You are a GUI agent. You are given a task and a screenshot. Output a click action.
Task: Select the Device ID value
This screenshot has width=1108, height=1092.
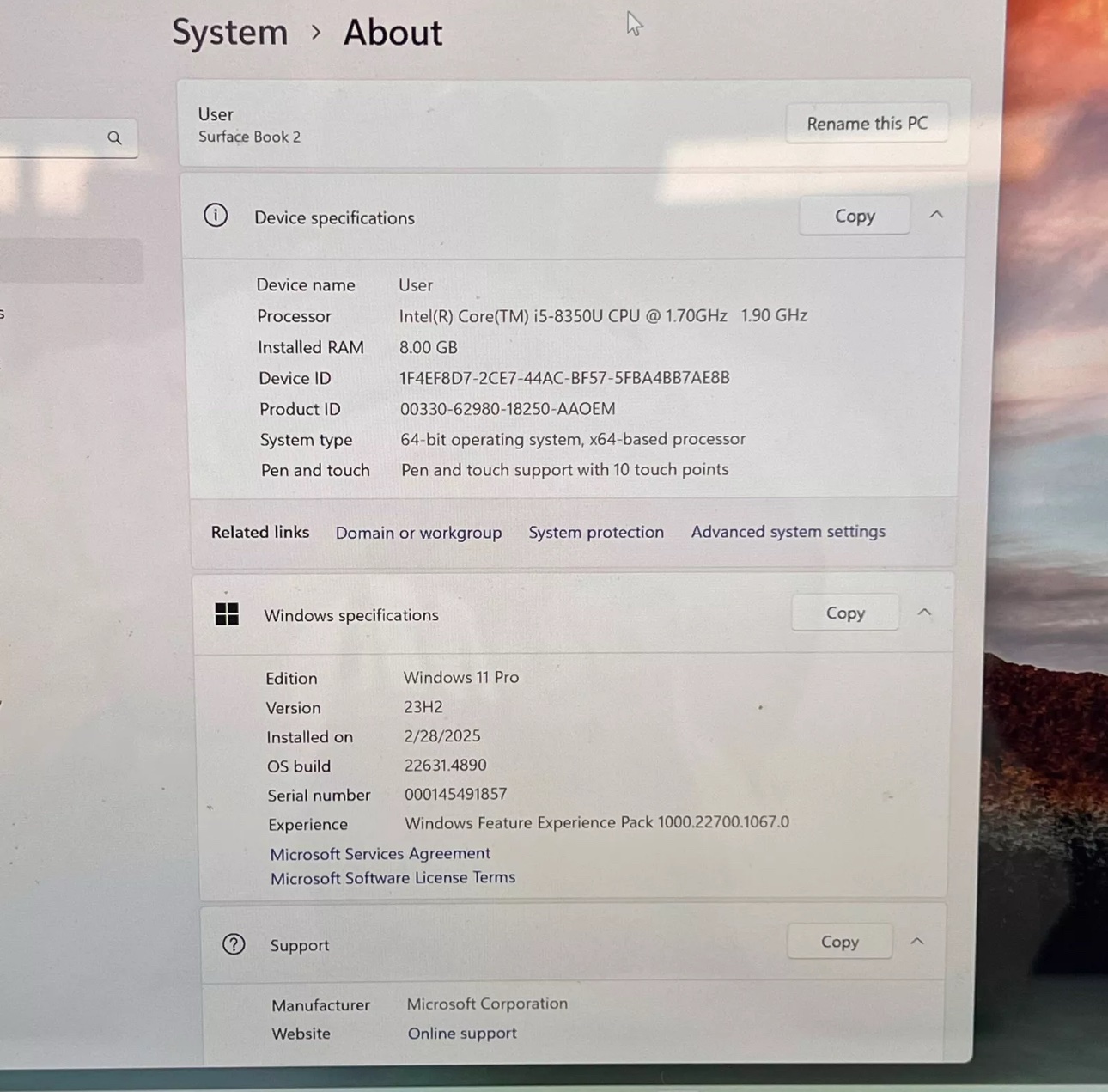tap(564, 377)
